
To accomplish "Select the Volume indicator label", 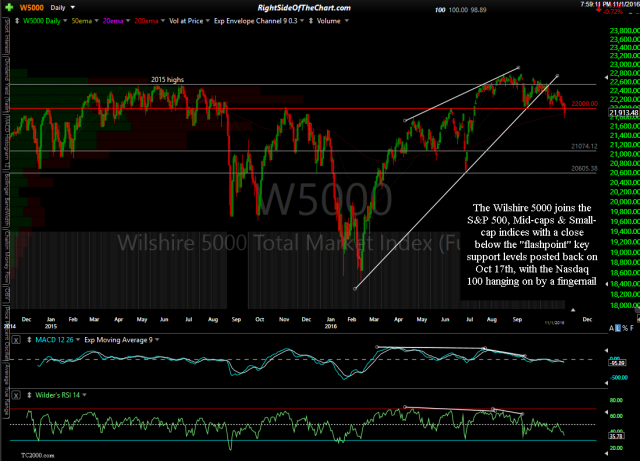I will [x=329, y=21].
